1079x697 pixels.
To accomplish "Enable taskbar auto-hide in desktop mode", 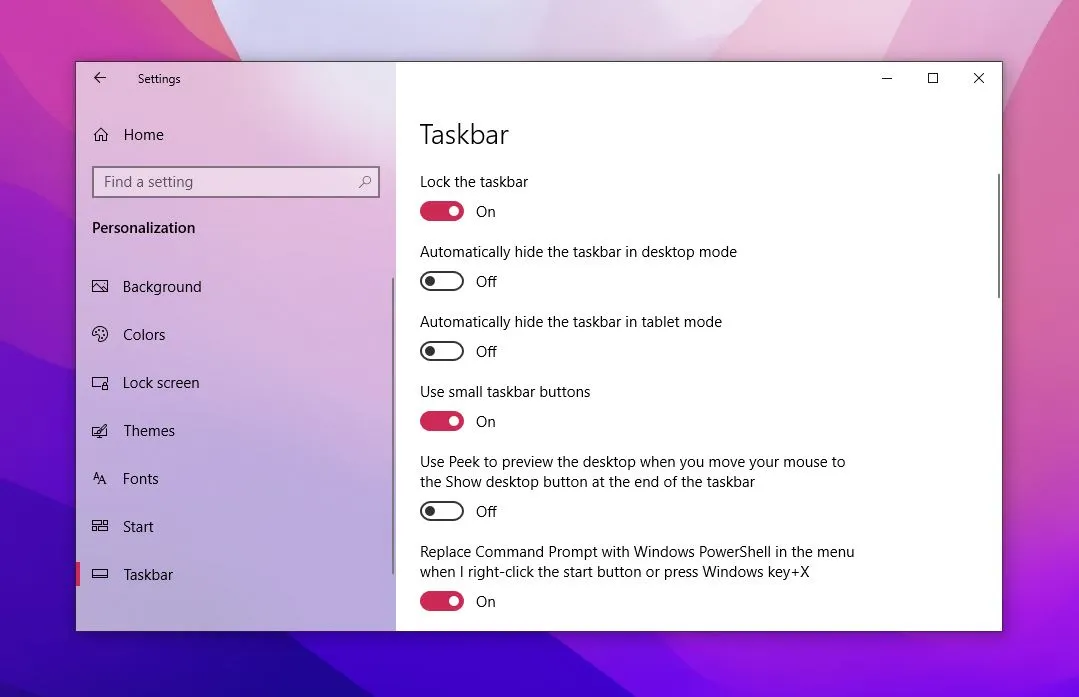I will (442, 281).
